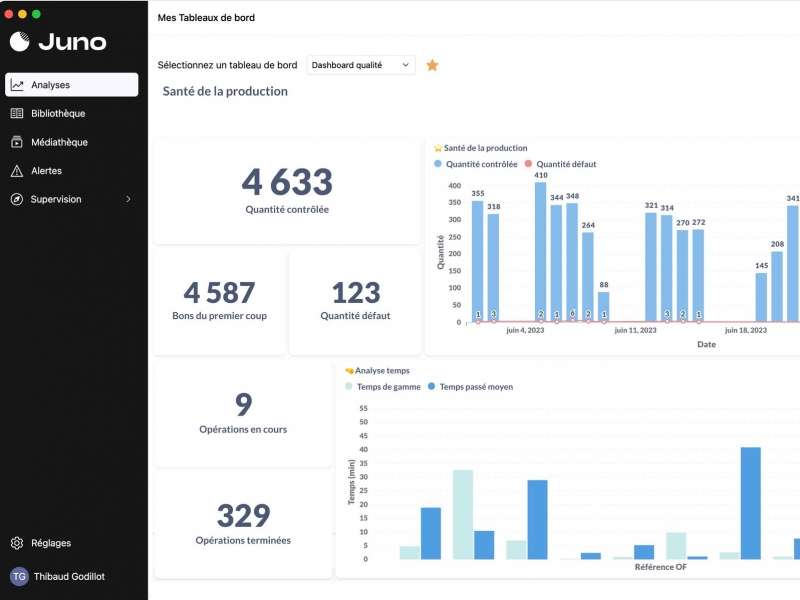The width and height of the screenshot is (800, 600).
Task: Click the Réglages gear icon
Action: (x=17, y=543)
